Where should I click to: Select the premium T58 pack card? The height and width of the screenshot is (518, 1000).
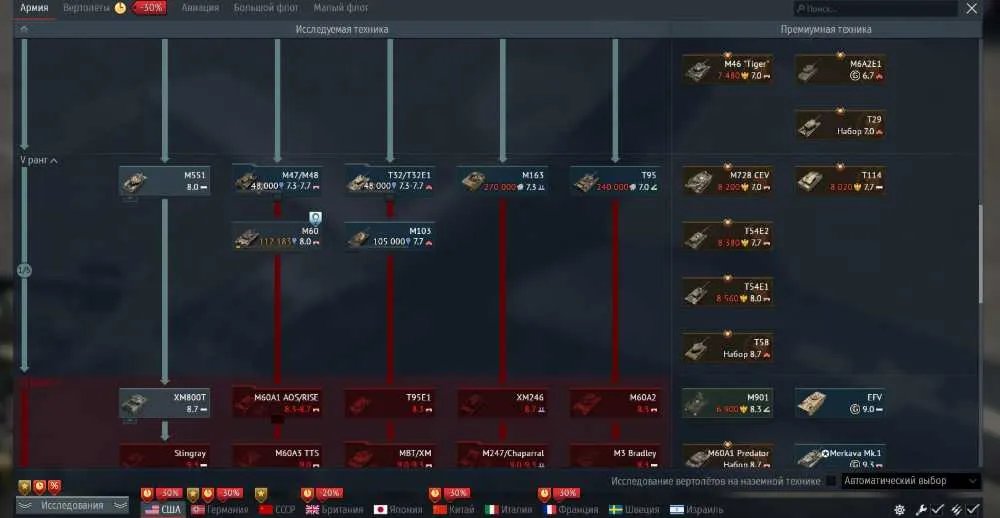[728, 348]
